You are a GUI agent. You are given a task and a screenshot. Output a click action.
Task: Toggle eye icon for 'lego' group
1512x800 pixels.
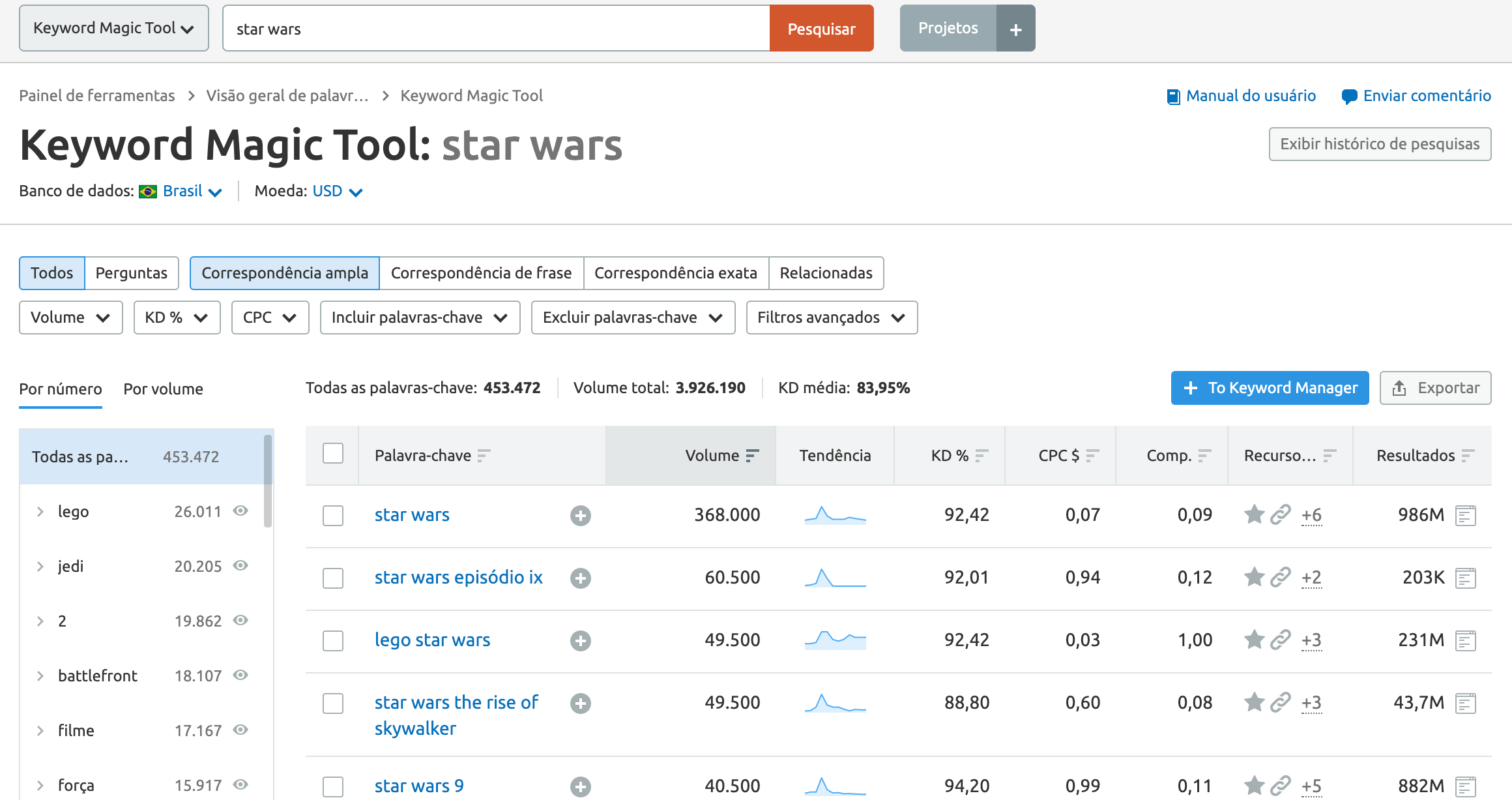coord(240,511)
